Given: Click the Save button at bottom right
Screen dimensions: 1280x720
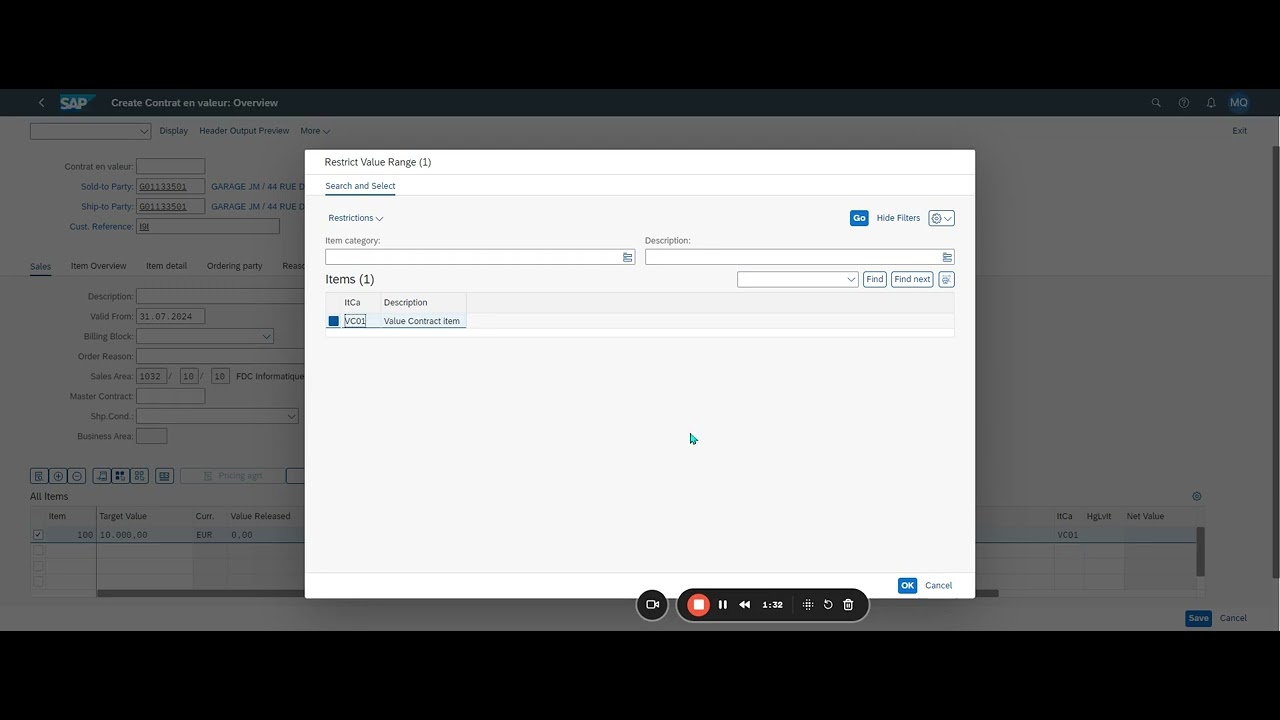Looking at the screenshot, I should coord(1198,618).
